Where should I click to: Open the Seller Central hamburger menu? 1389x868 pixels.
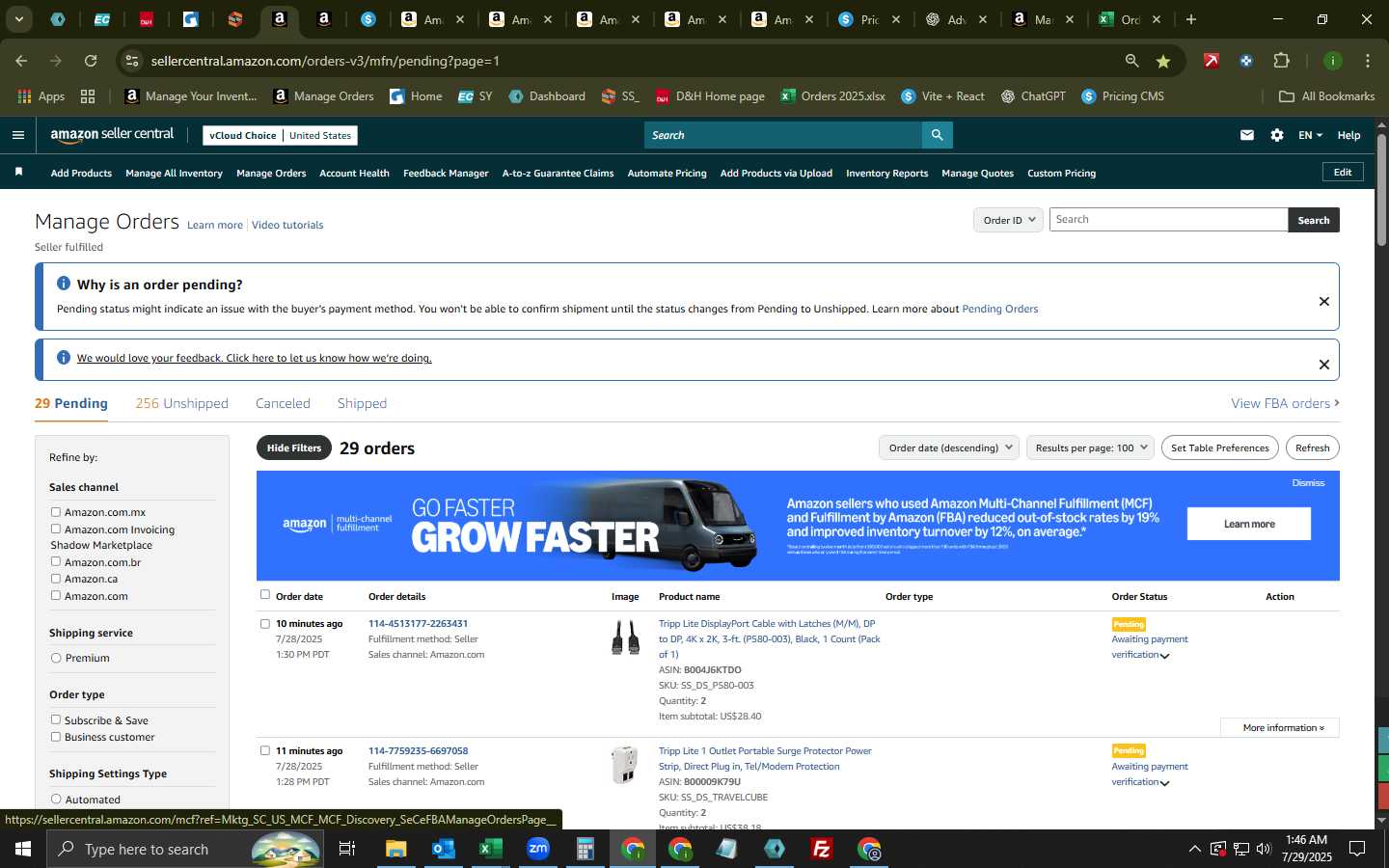[x=17, y=135]
